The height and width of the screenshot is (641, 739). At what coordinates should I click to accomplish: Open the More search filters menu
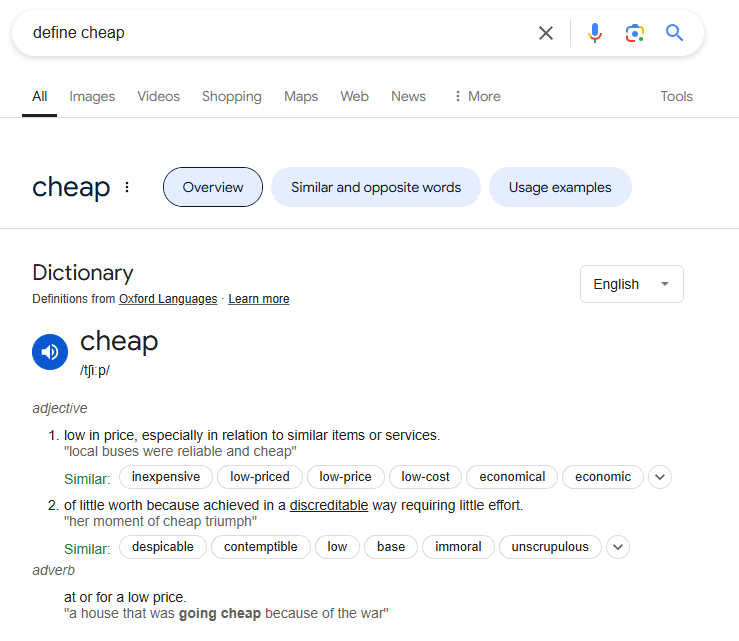[477, 96]
